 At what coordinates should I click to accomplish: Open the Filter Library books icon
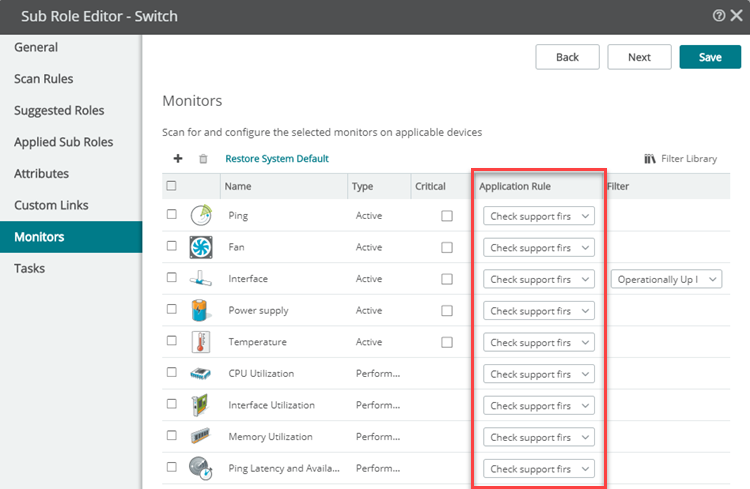click(x=650, y=159)
